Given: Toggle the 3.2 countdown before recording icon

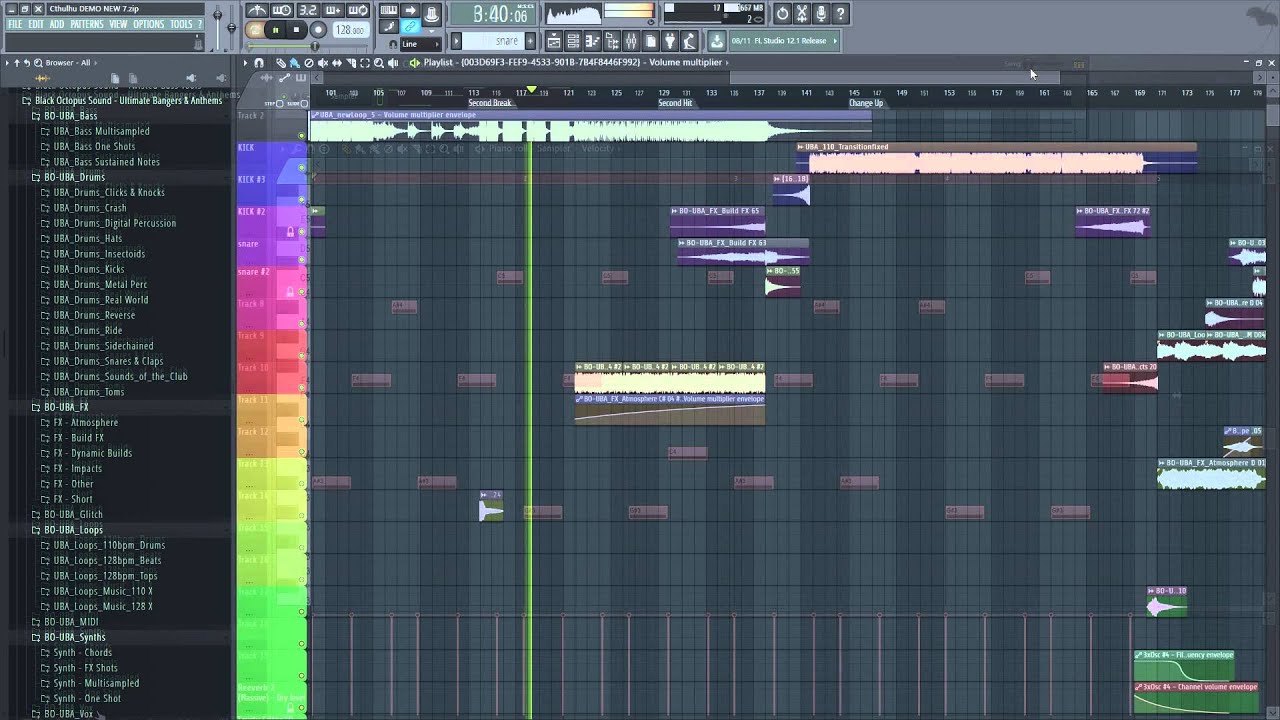Looking at the screenshot, I should point(308,11).
